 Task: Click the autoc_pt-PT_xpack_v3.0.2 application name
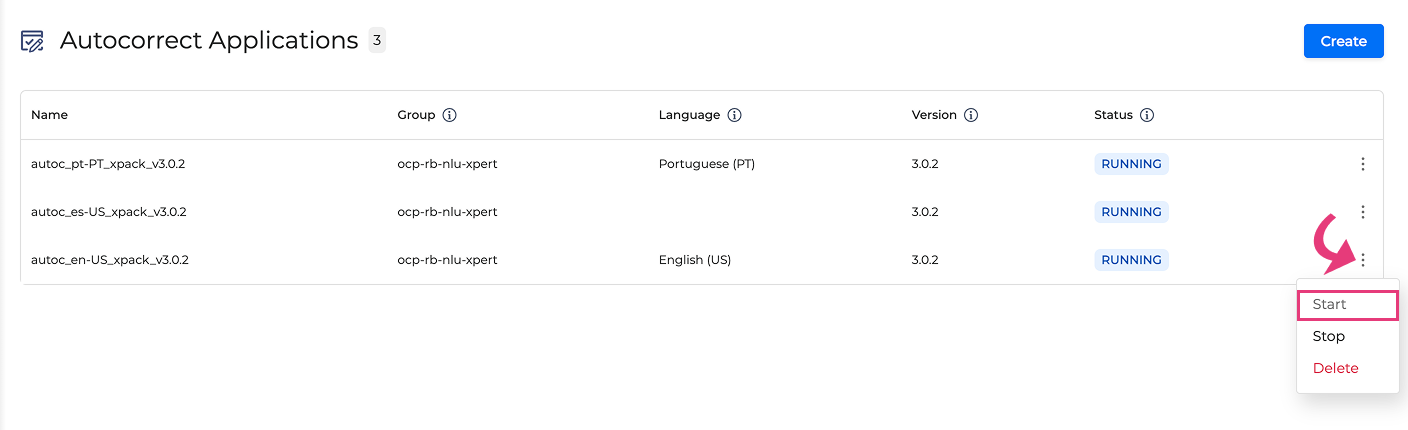tap(108, 164)
